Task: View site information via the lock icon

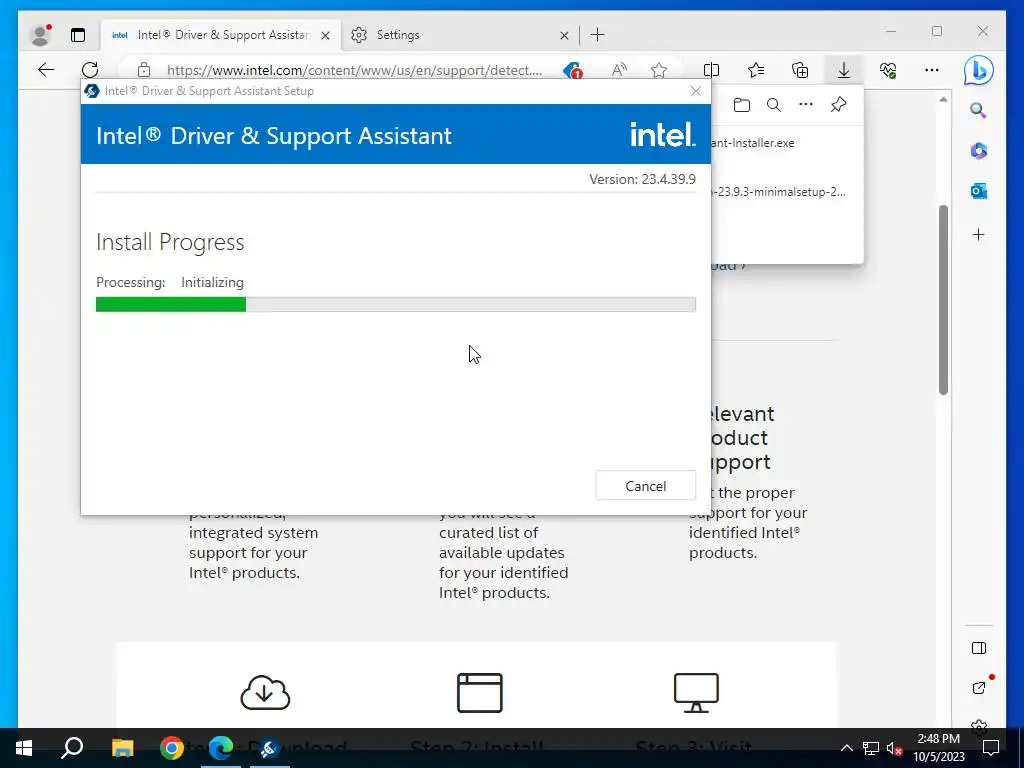Action: pyautogui.click(x=144, y=70)
